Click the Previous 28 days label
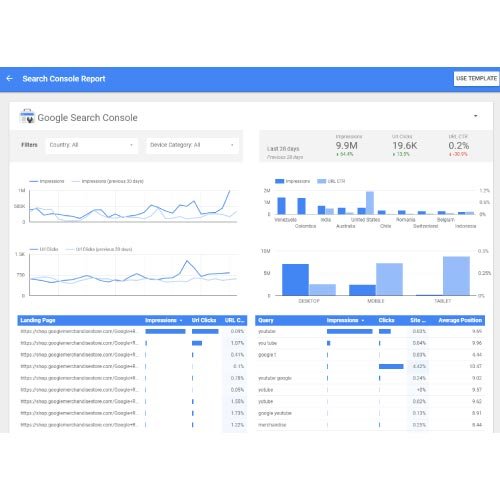This screenshot has height=500, width=500. (285, 157)
